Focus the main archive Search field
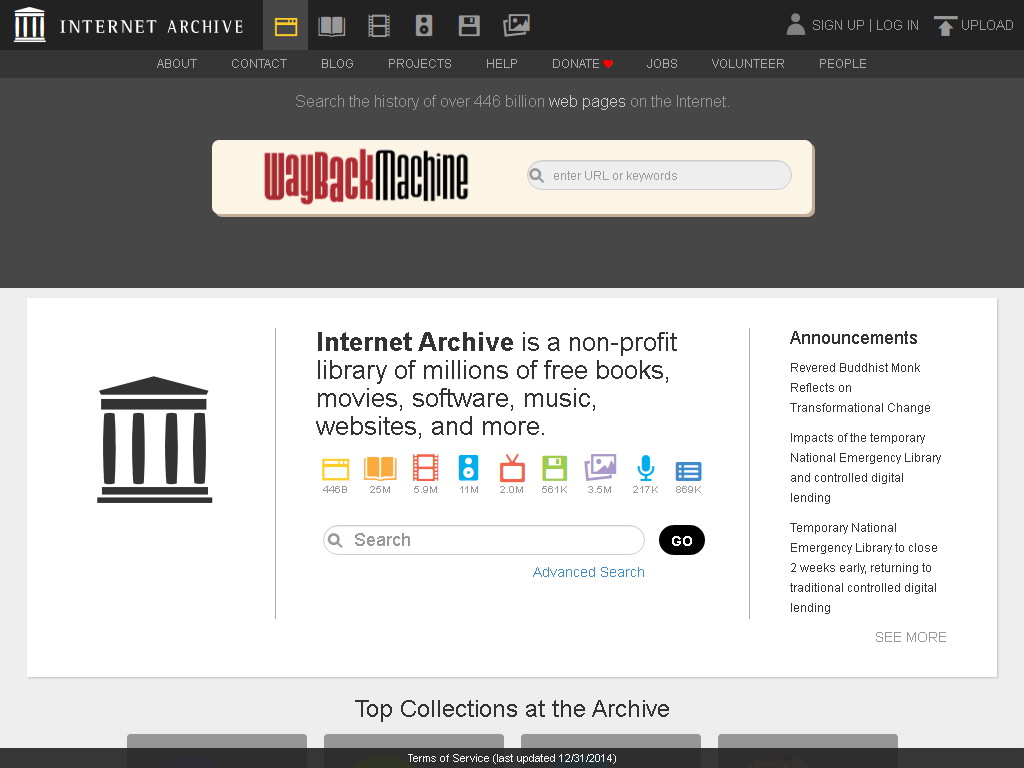Screen dimensions: 1024x768 pyautogui.click(x=484, y=540)
